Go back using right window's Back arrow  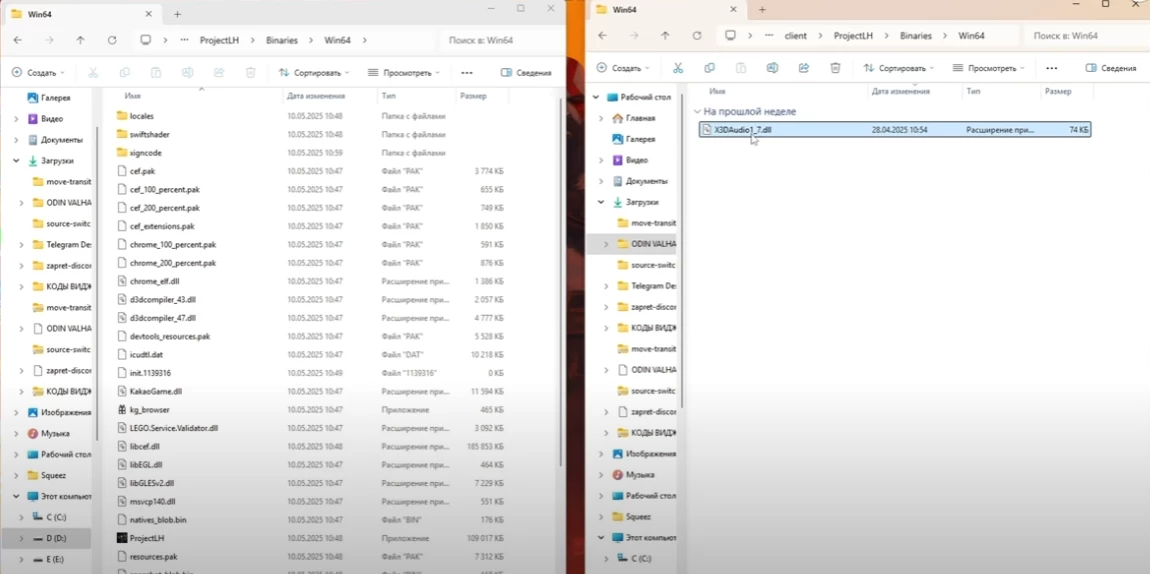coord(602,35)
